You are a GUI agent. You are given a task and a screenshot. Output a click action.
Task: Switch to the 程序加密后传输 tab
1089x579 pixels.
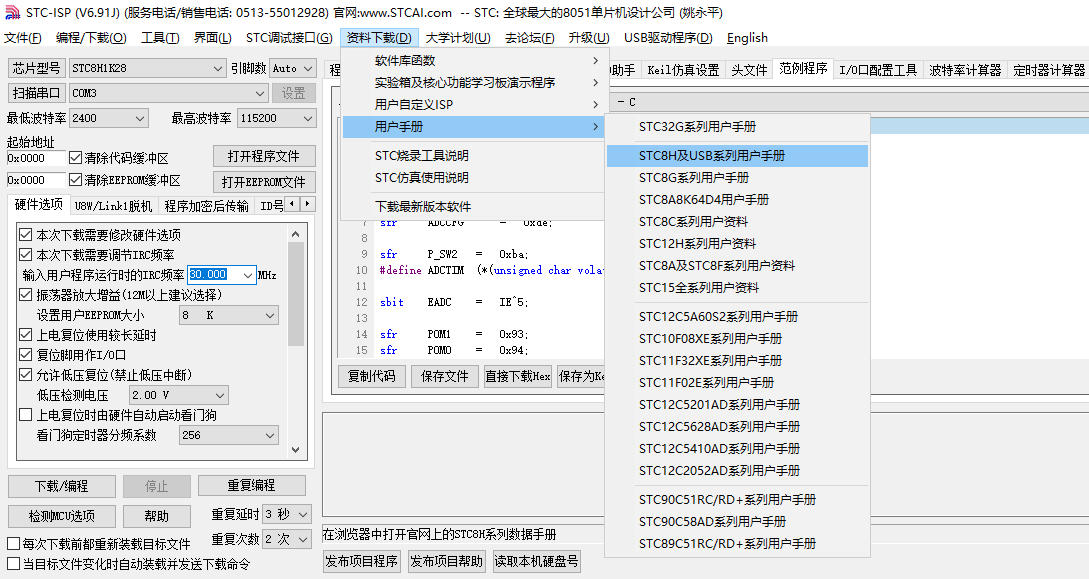(x=206, y=205)
